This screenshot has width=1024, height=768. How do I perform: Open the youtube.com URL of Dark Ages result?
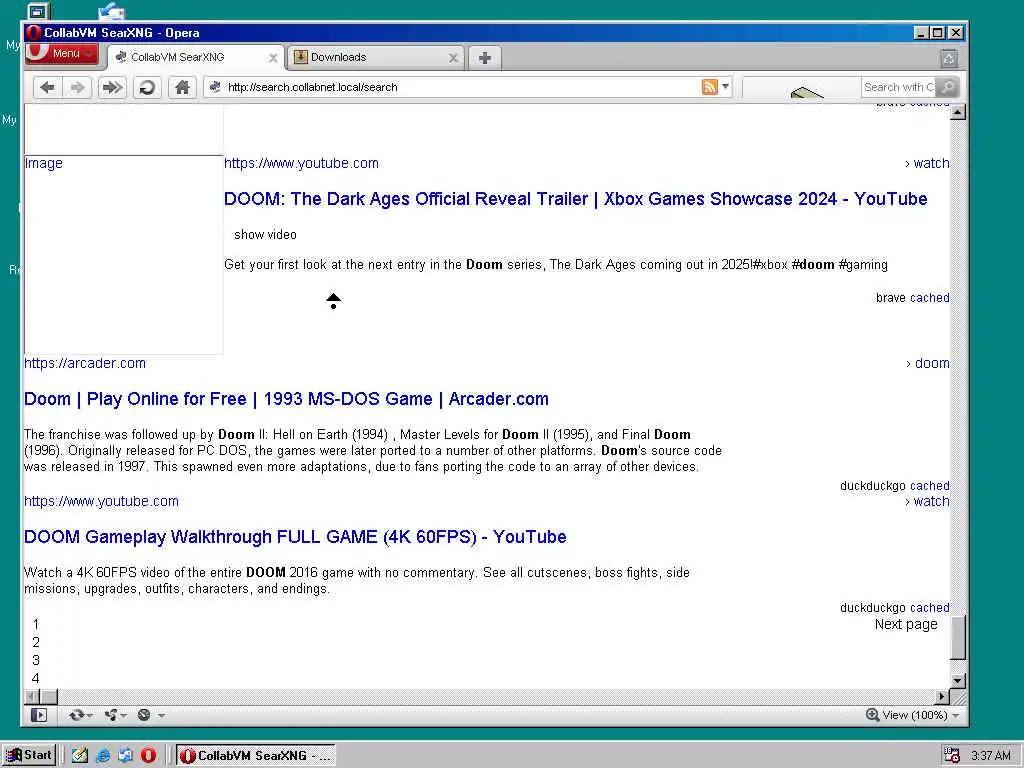(x=301, y=163)
